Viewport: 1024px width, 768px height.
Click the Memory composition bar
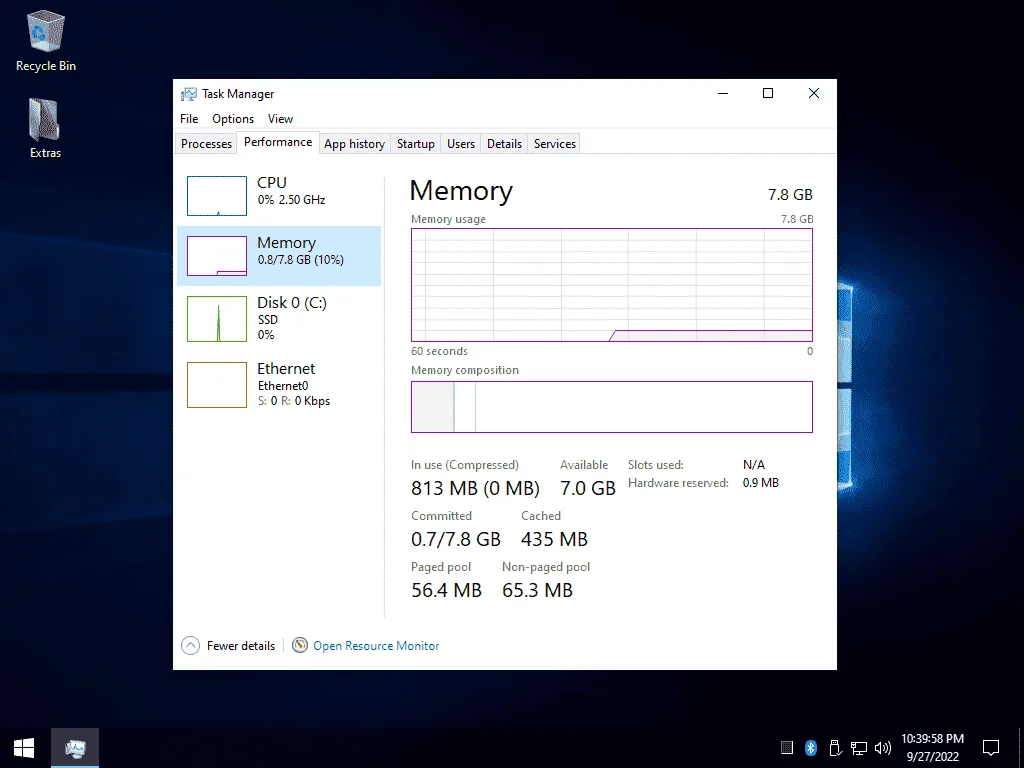click(612, 407)
